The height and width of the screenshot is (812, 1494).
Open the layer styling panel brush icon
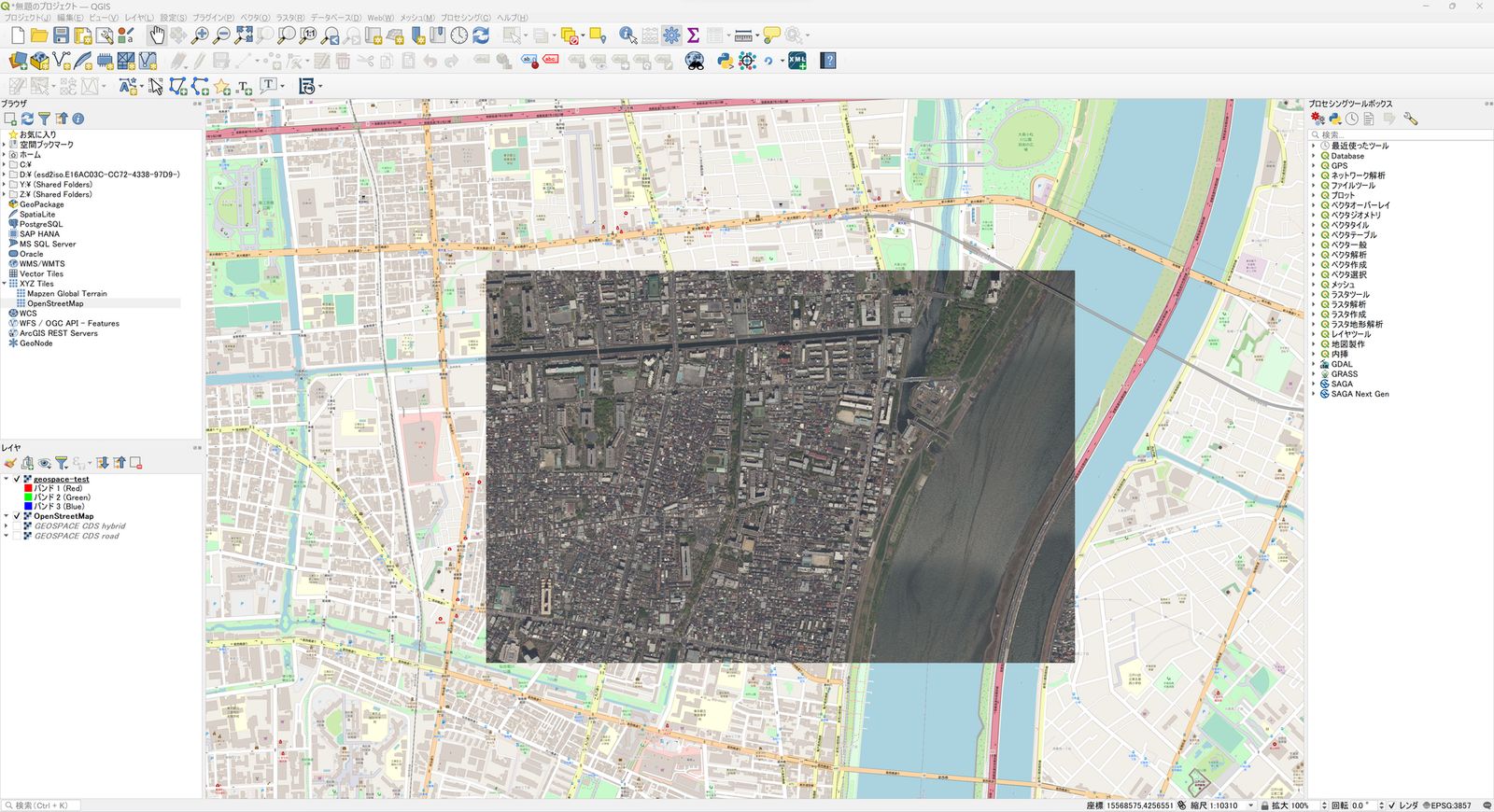[10, 463]
